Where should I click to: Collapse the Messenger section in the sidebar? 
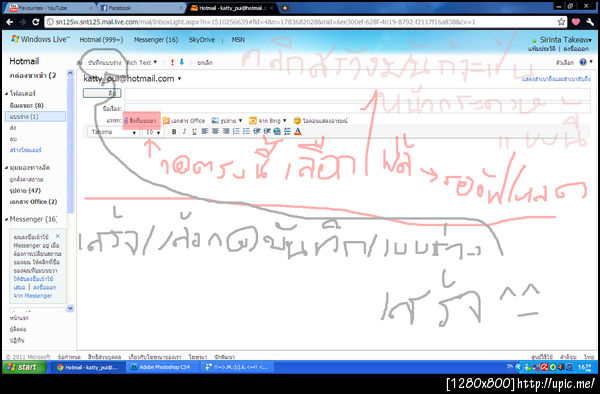(x=7, y=219)
